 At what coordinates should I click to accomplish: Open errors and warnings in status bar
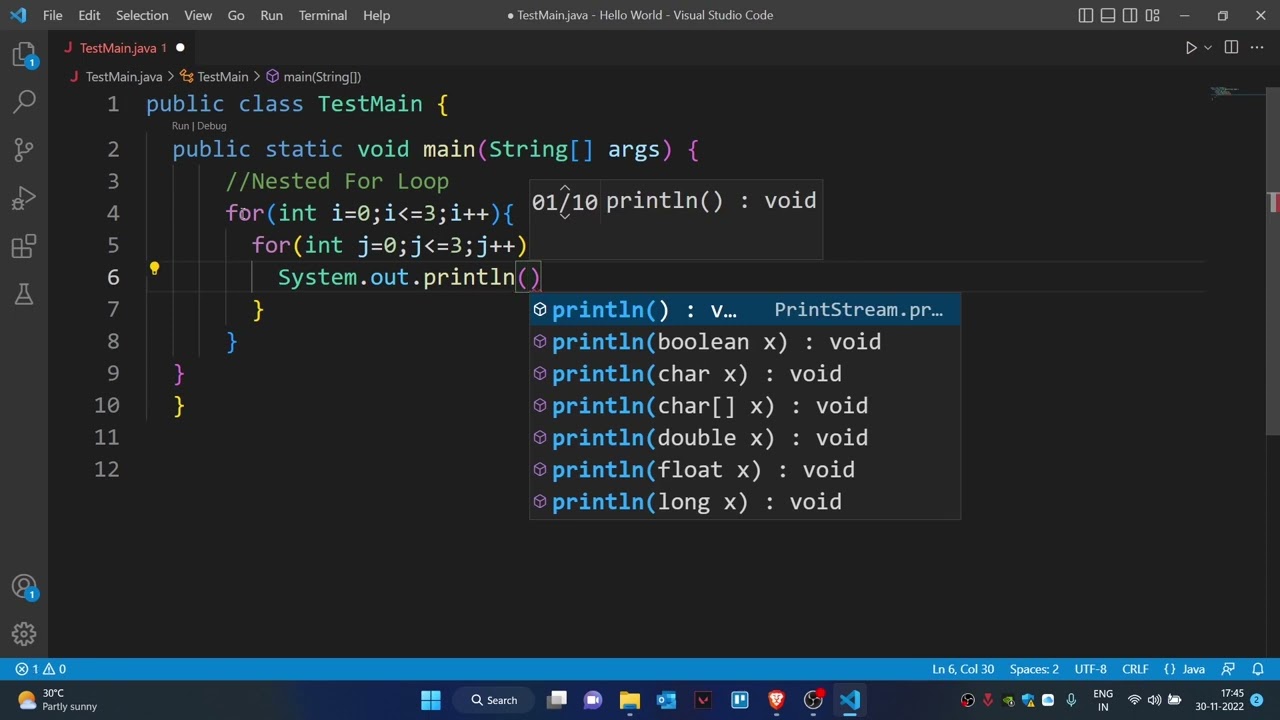(x=40, y=669)
